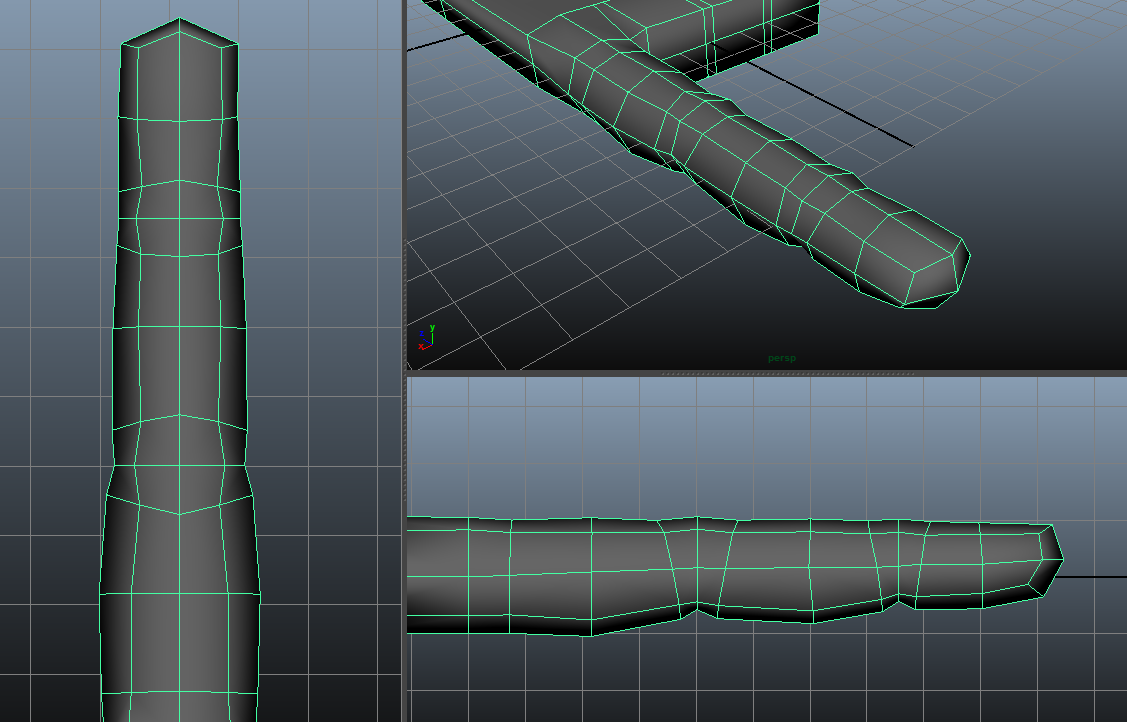
Task: Select the lower knuckle's bottom chevron point in front view
Action: [x=180, y=514]
